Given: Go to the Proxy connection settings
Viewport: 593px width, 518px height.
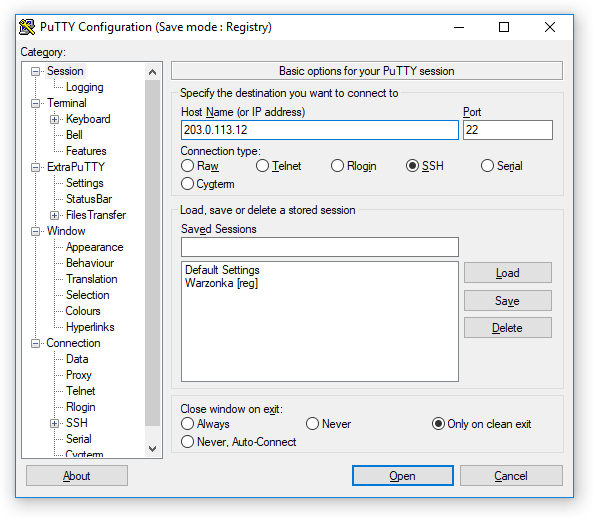Looking at the screenshot, I should coord(79,375).
